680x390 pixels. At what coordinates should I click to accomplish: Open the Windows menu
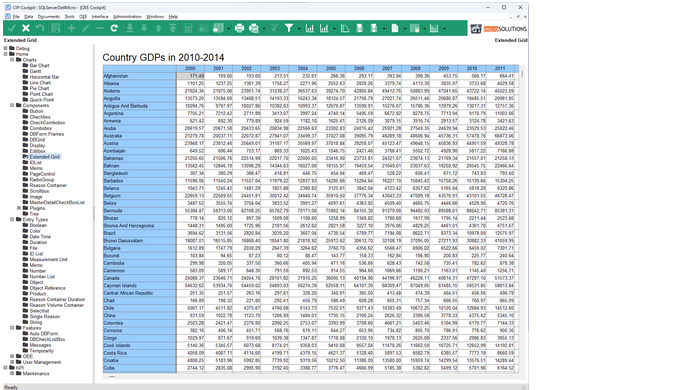[x=155, y=16]
